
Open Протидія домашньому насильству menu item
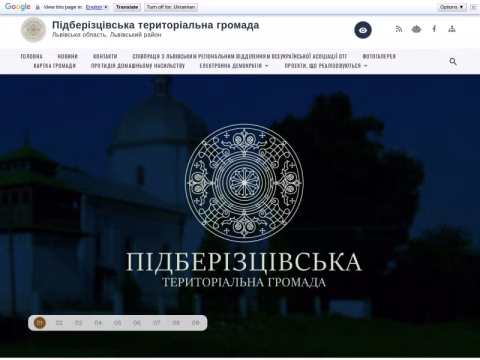(x=138, y=66)
